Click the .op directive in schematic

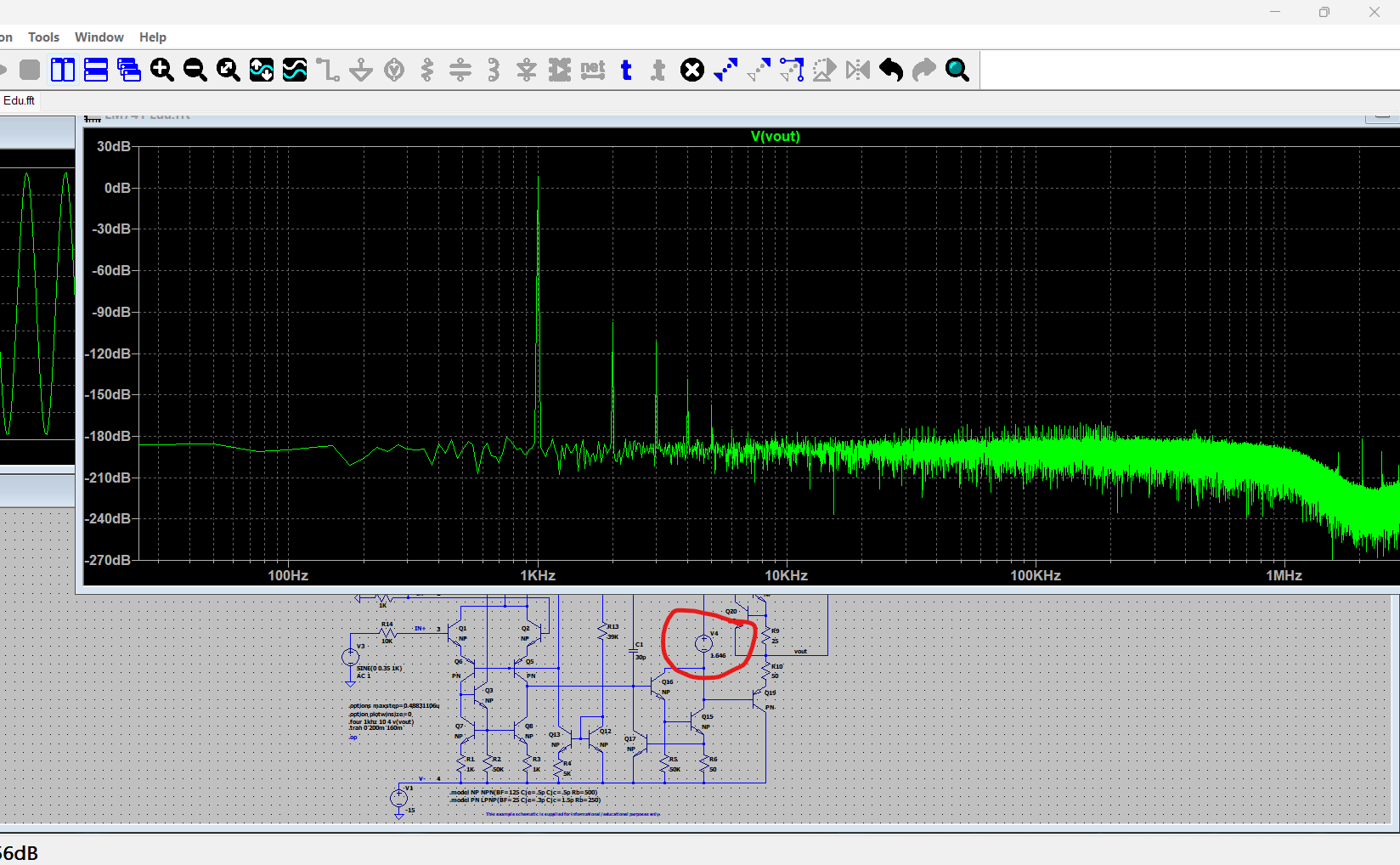353,737
